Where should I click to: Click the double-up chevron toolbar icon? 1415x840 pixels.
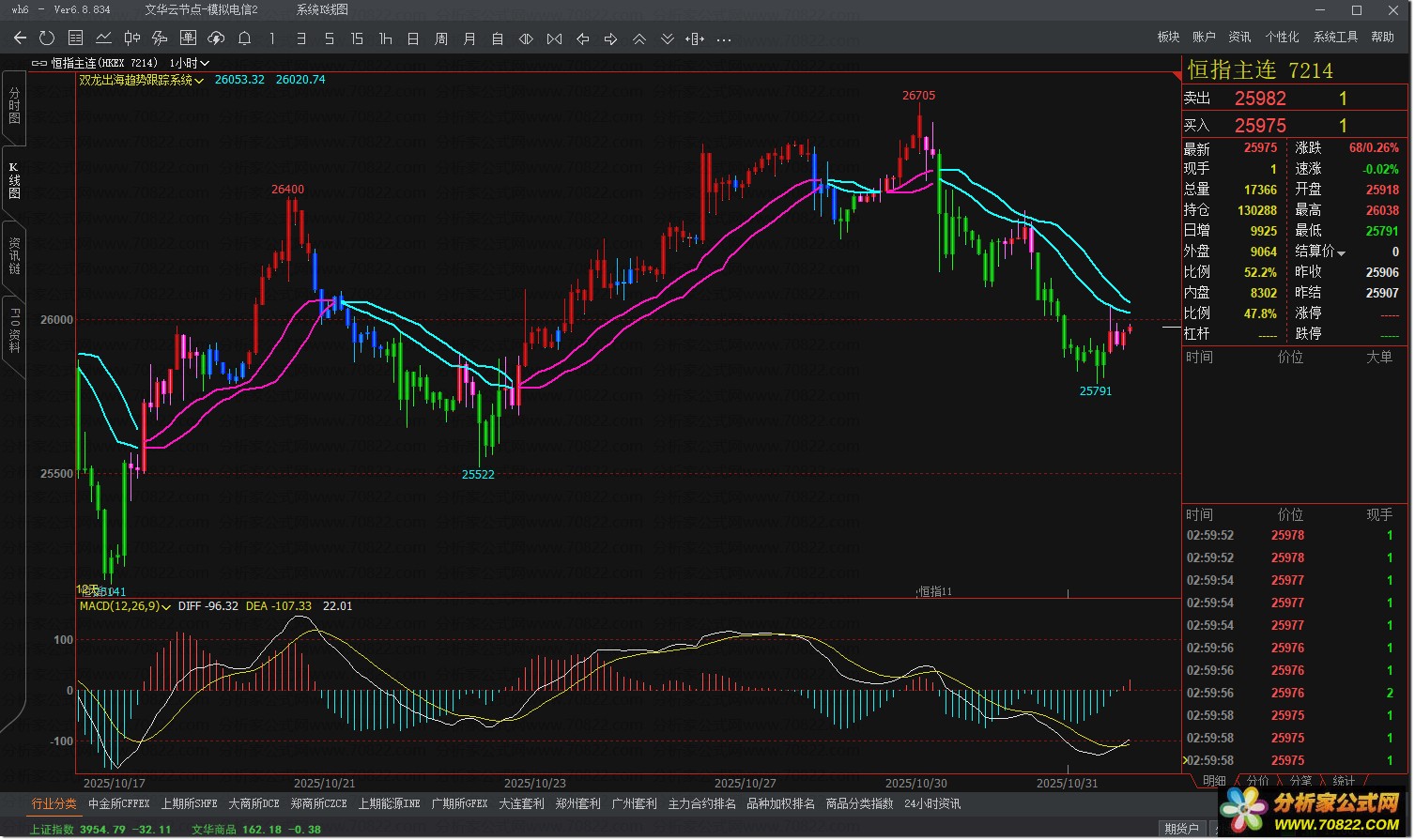(x=639, y=38)
